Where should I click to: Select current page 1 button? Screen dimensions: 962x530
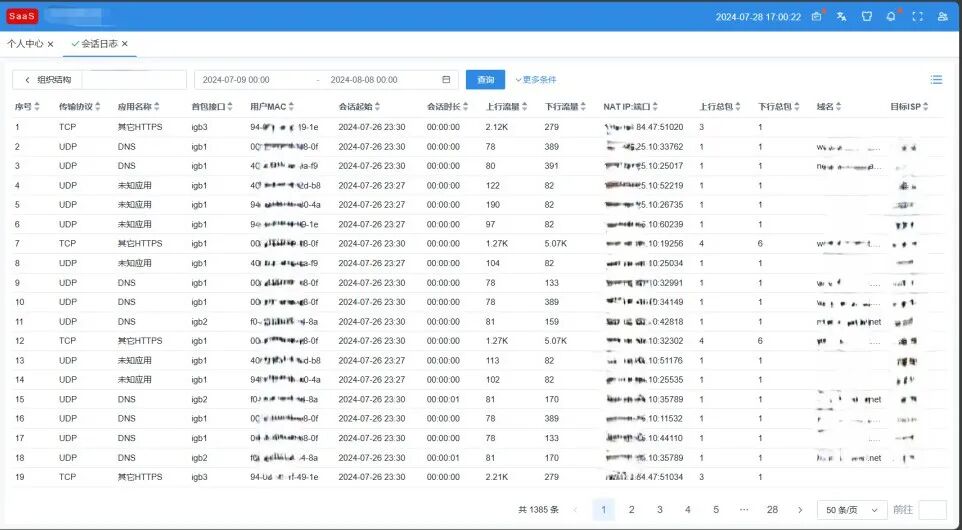[604, 510]
